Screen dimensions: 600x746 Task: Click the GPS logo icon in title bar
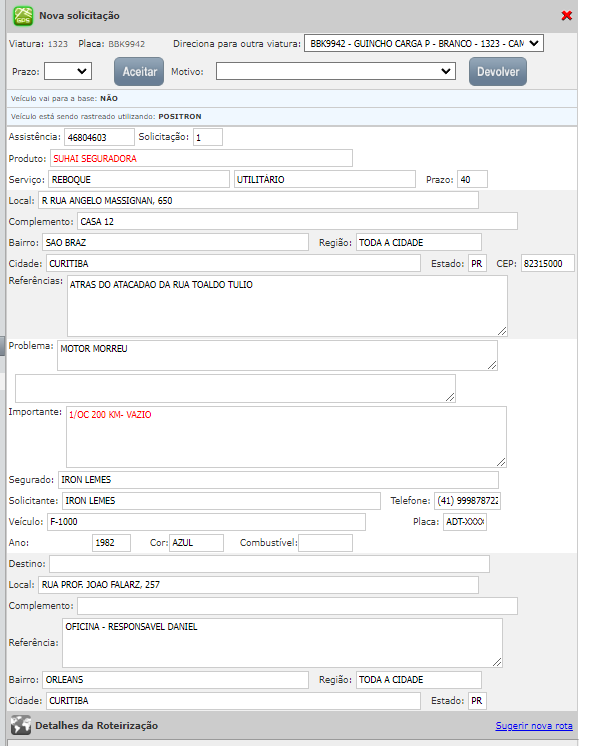(21, 16)
